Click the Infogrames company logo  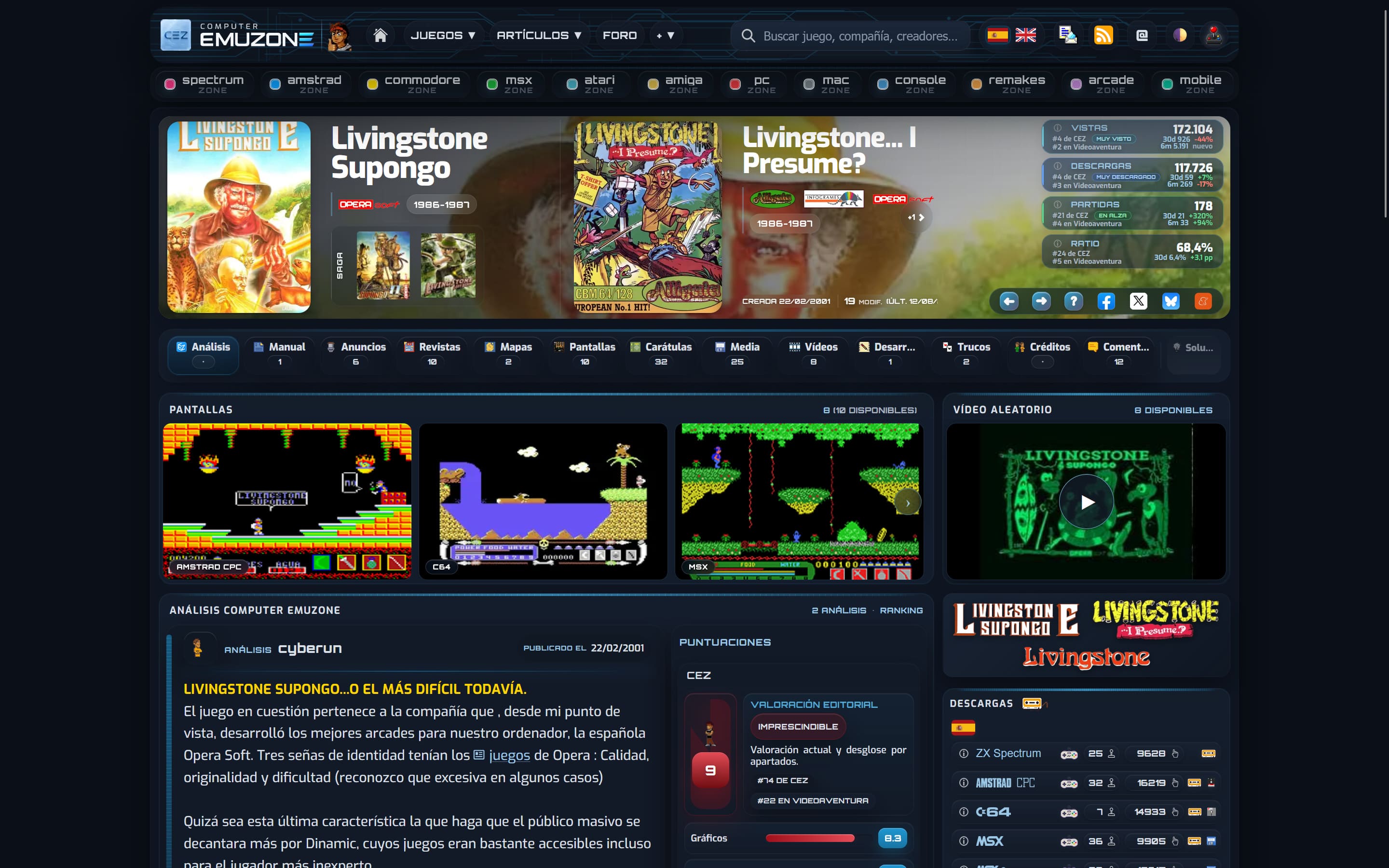[x=833, y=199]
